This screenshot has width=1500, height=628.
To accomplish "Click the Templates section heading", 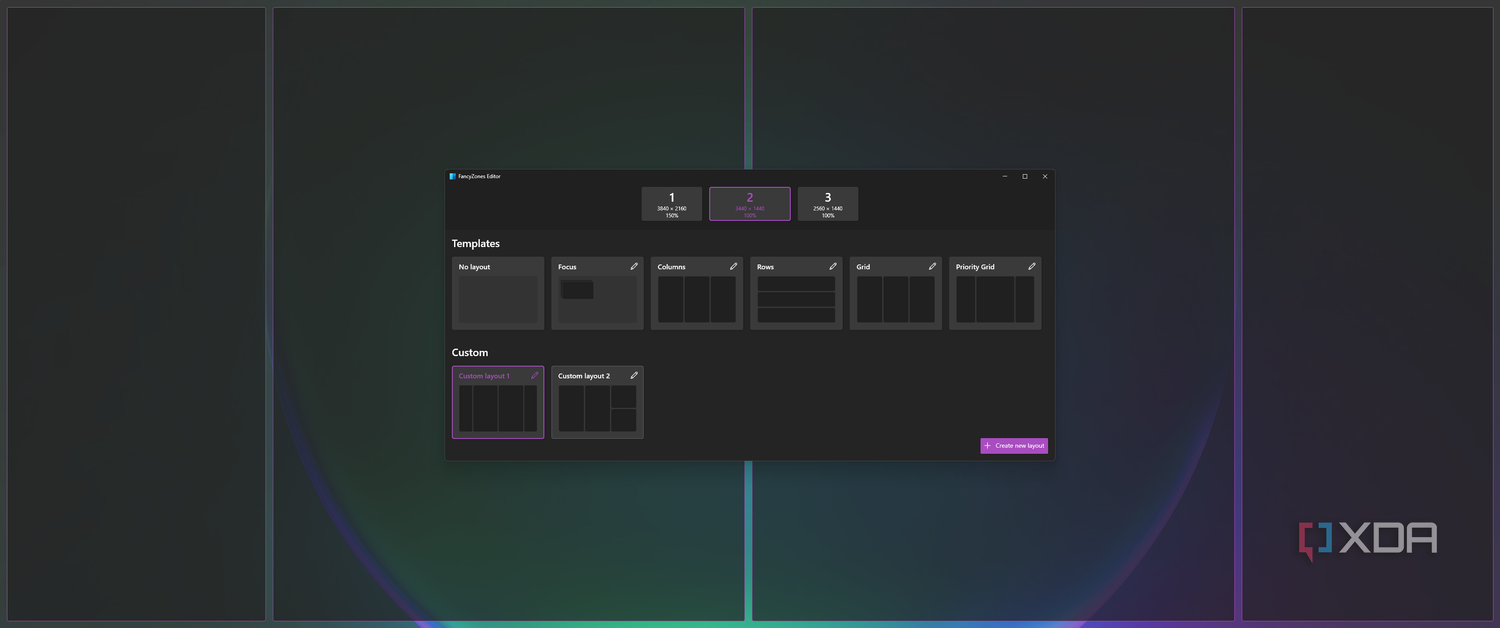I will [476, 244].
